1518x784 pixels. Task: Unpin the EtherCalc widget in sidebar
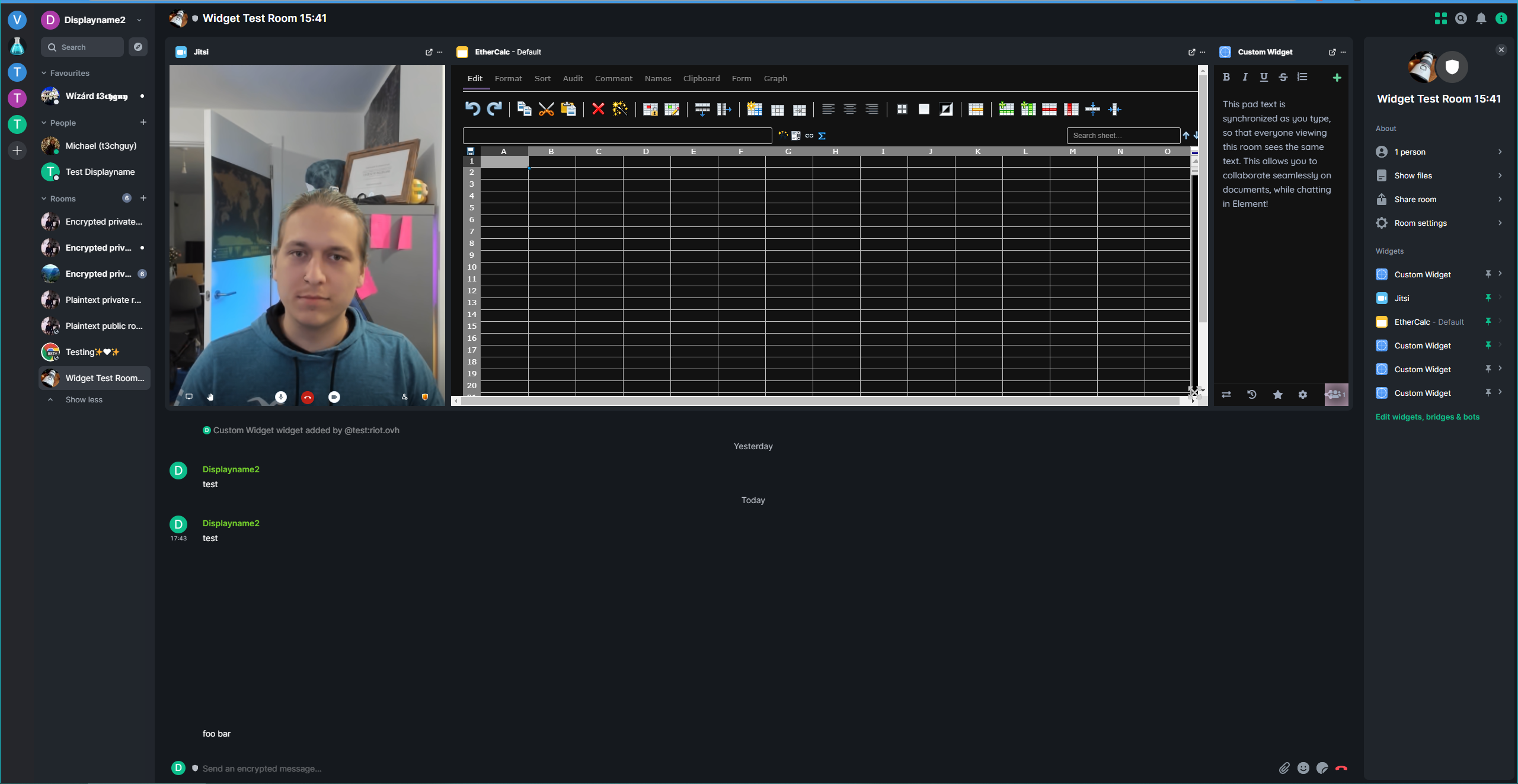coord(1488,321)
